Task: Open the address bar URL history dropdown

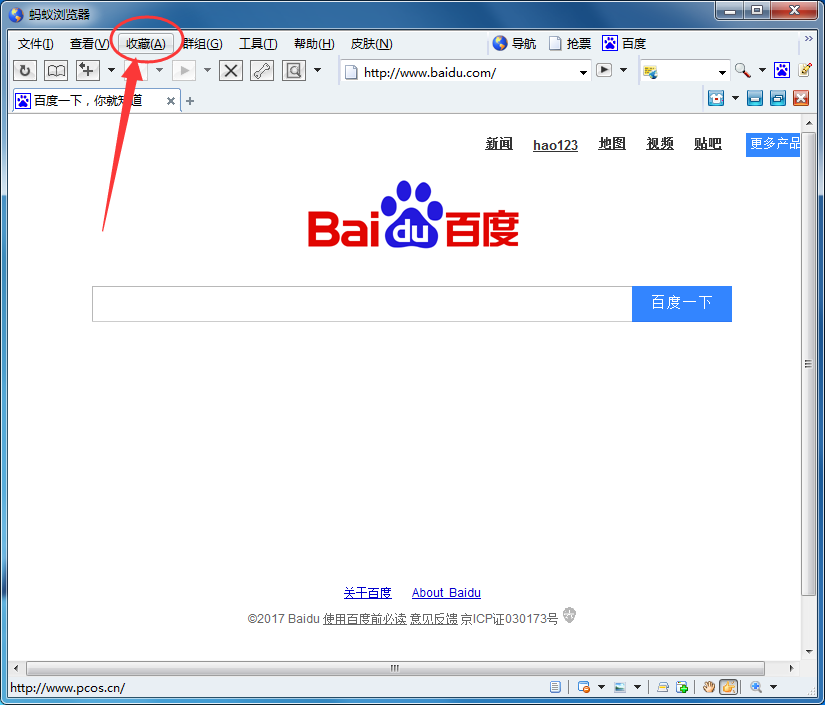Action: pos(583,73)
